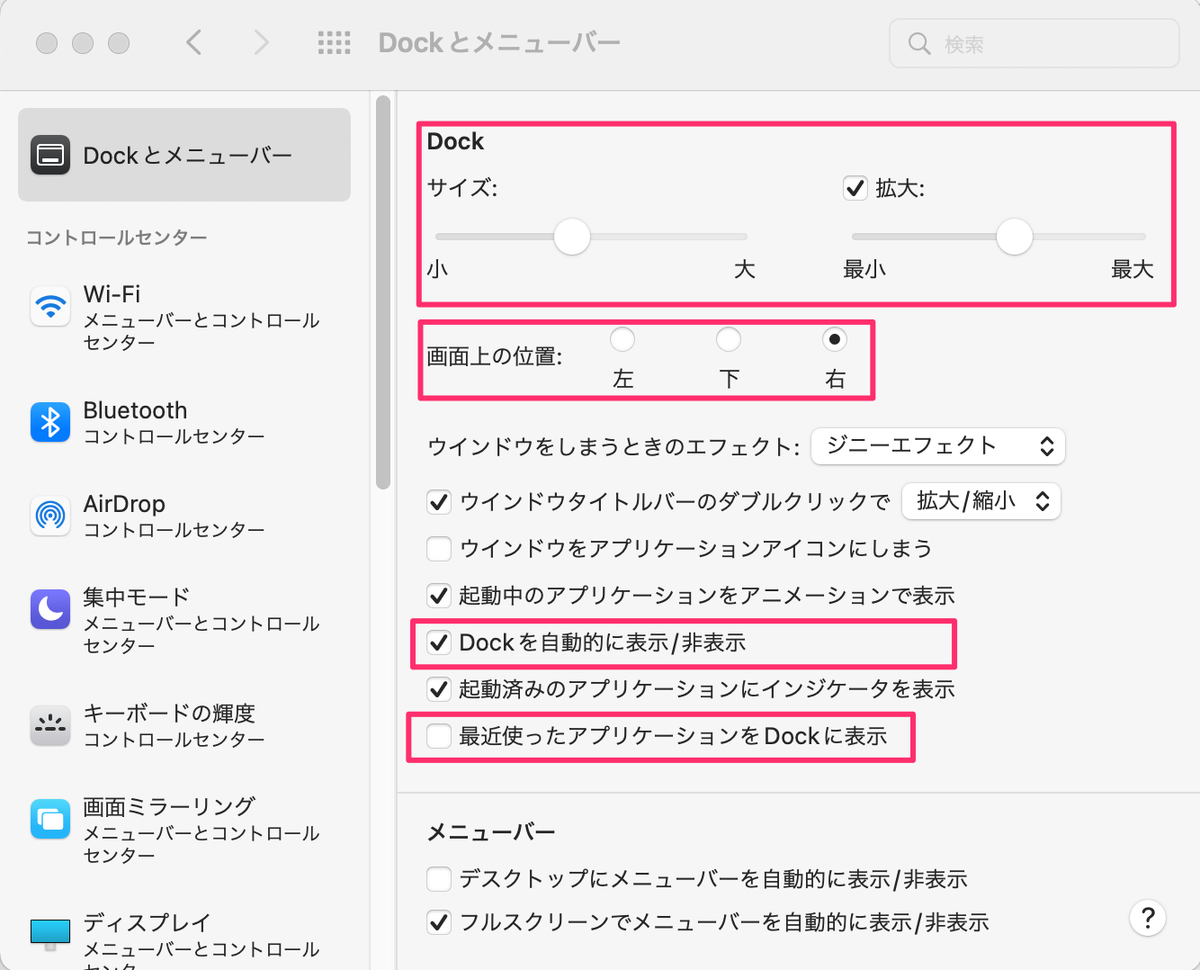Select 左 Dock position radio button
Screen dimensions: 1200x970
pyautogui.click(x=623, y=339)
